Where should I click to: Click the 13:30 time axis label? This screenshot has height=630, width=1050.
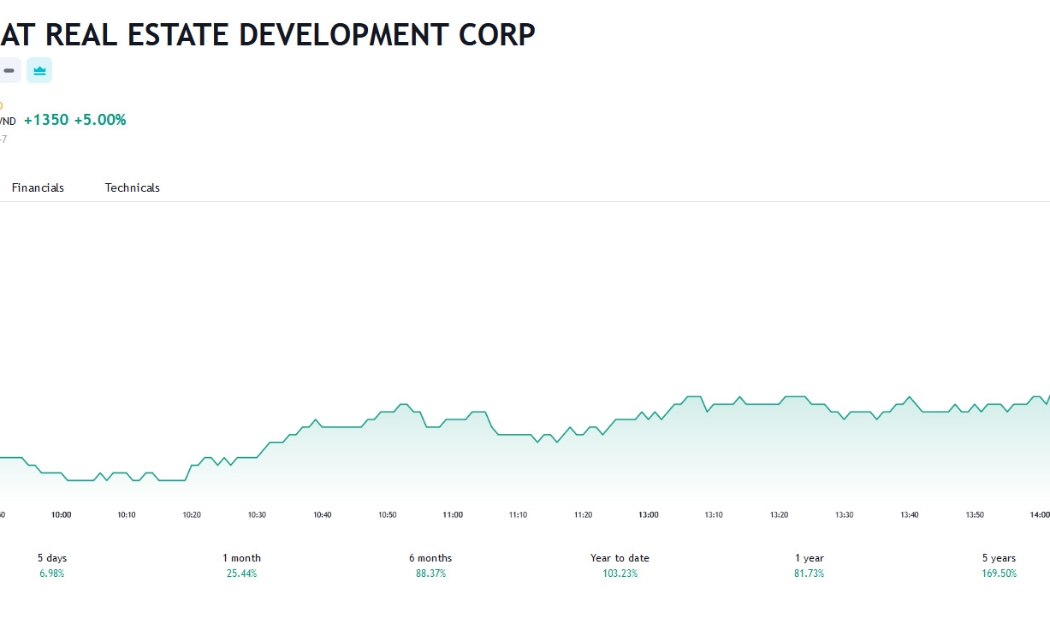coord(844,515)
